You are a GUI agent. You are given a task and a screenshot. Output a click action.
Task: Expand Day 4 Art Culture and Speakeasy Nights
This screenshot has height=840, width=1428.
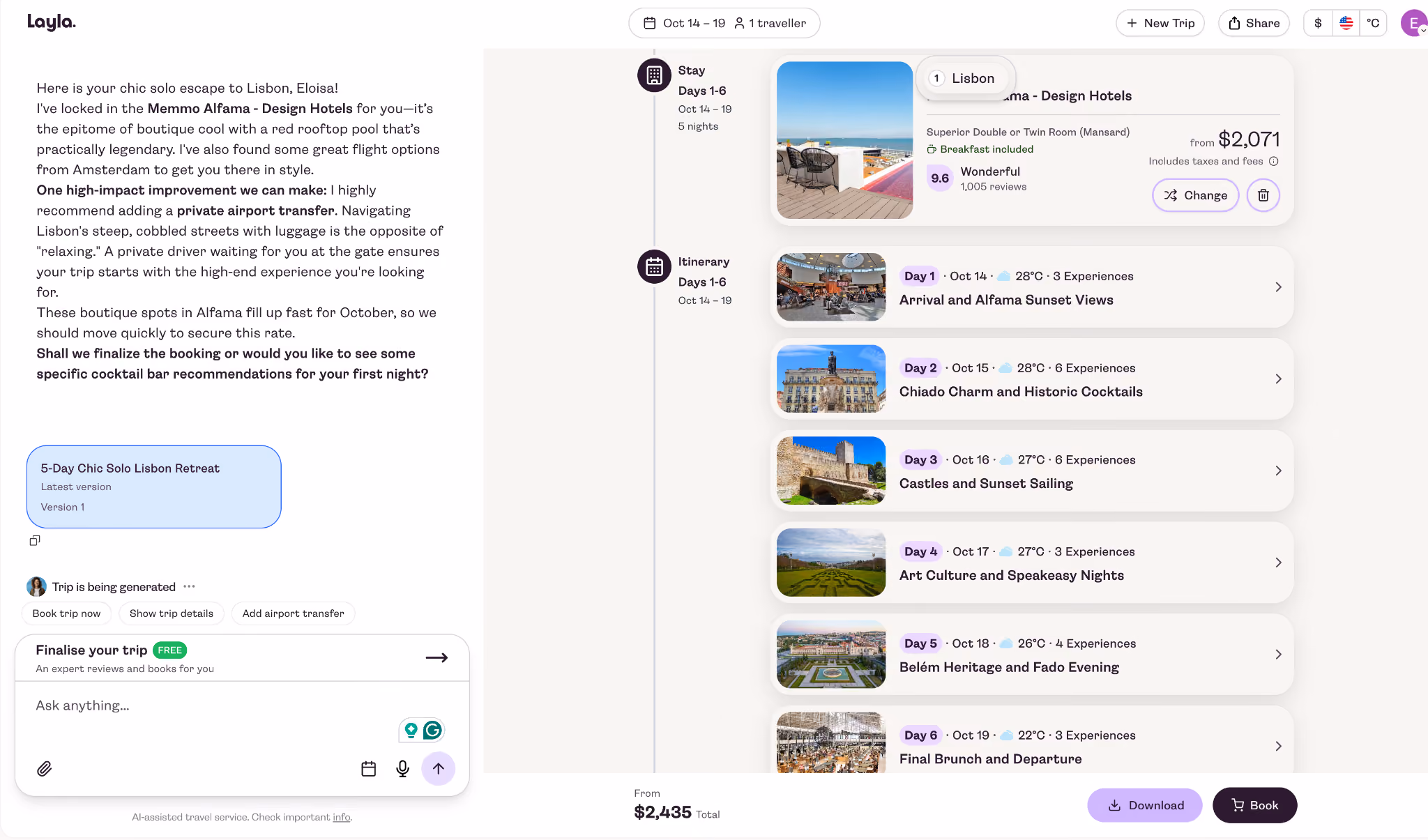tap(1032, 563)
